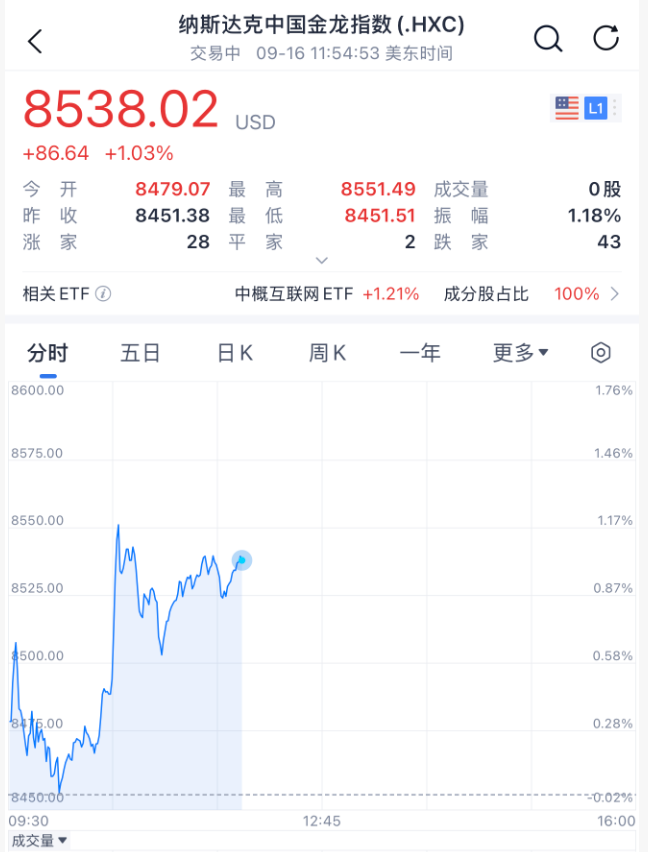Select the 分时 intraday tab
Image resolution: width=648 pixels, height=852 pixels.
48,353
